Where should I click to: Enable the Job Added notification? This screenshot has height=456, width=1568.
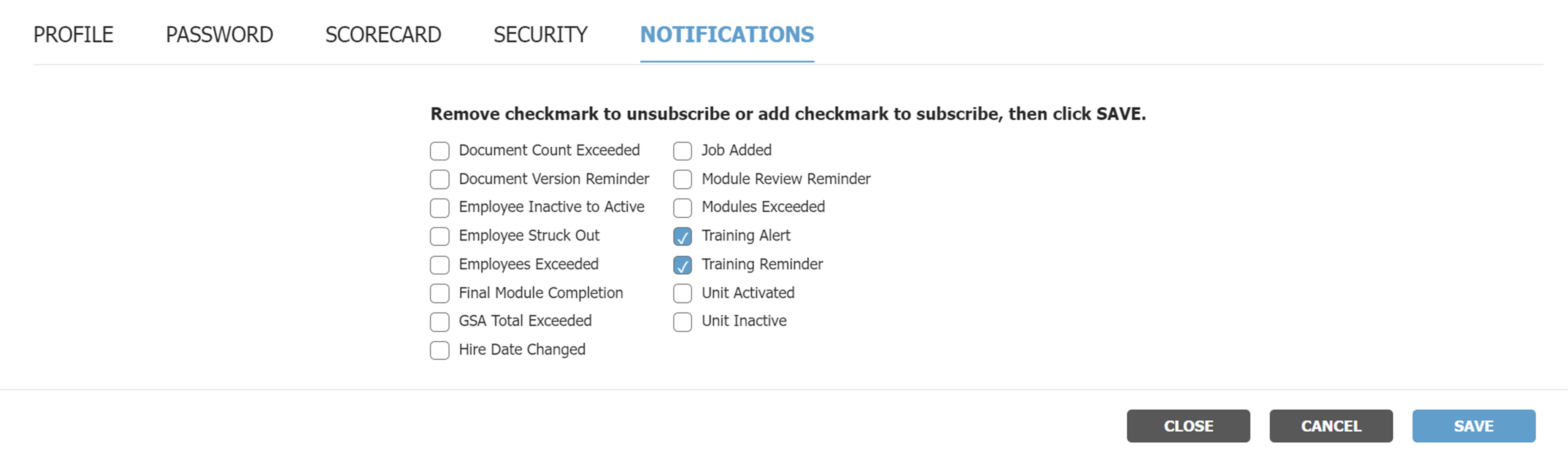tap(682, 151)
